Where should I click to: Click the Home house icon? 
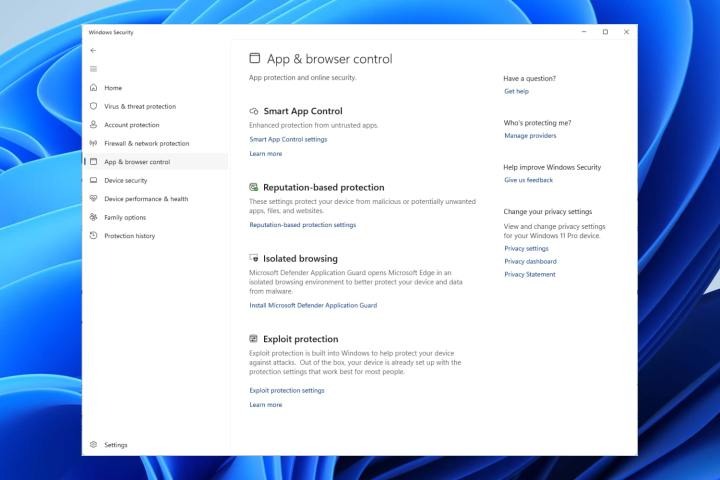tap(93, 87)
